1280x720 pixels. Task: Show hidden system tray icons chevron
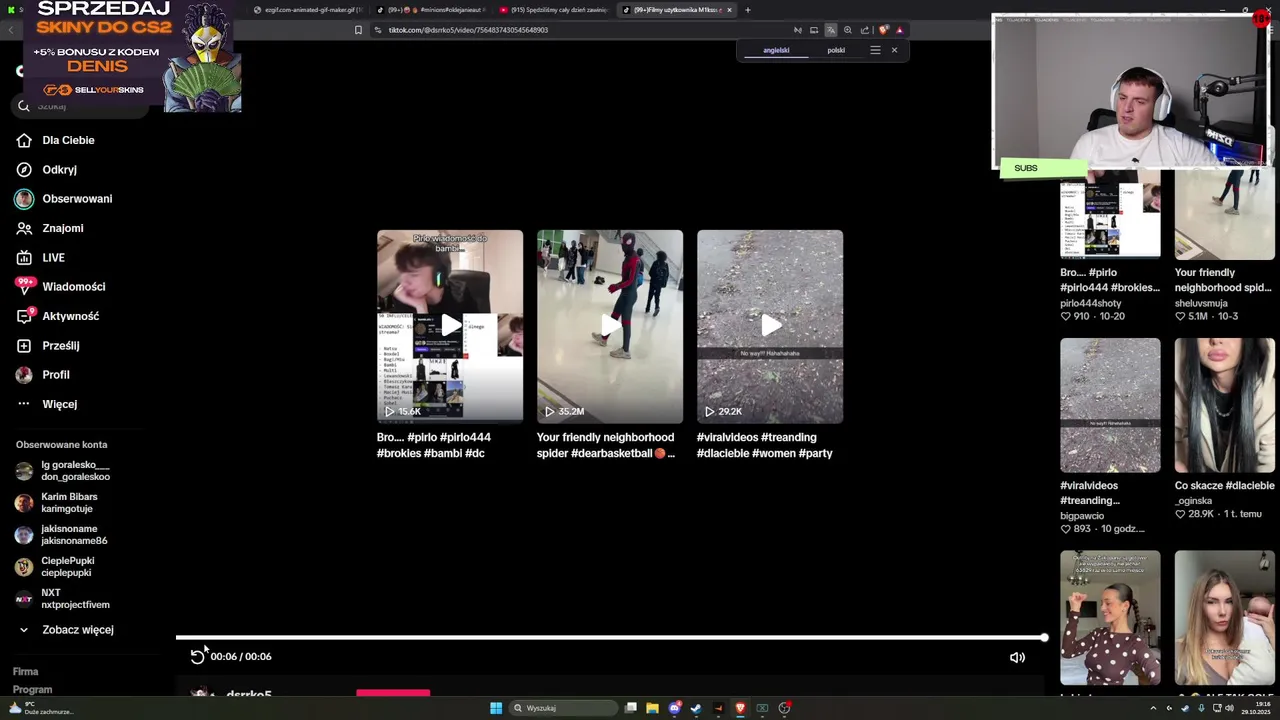tap(1153, 708)
